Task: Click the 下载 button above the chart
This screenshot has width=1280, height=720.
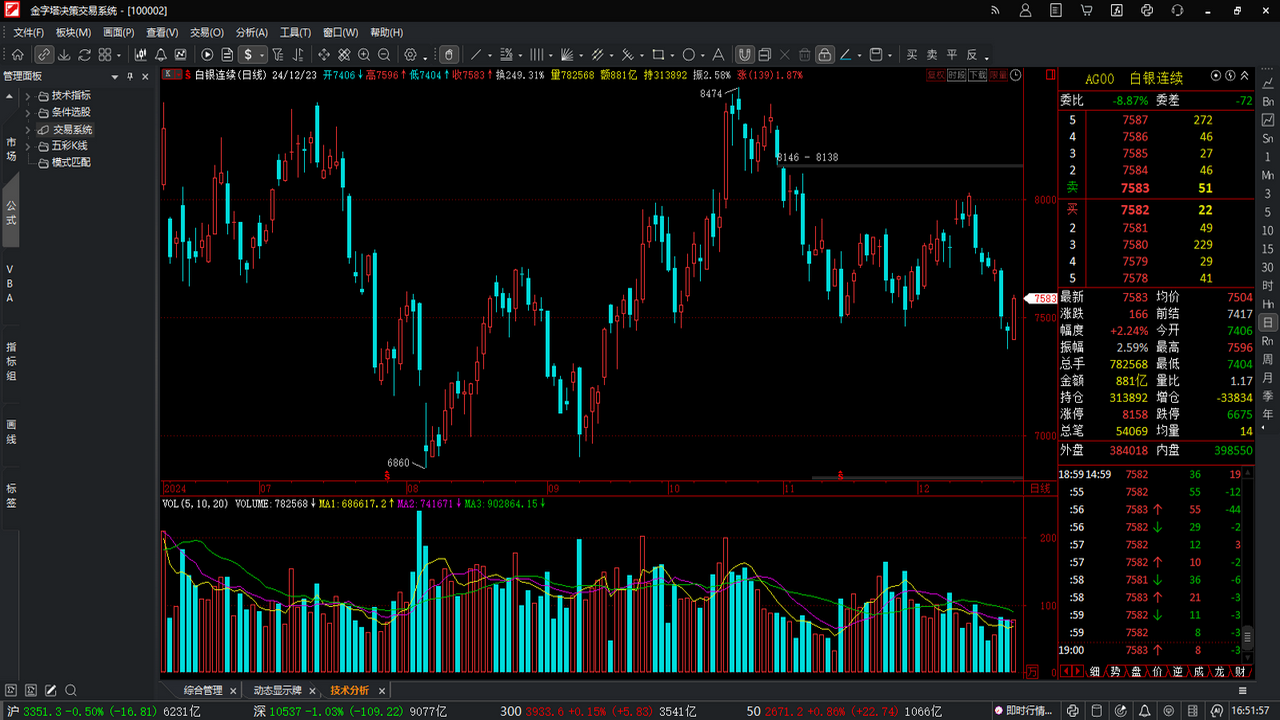Action: click(977, 75)
